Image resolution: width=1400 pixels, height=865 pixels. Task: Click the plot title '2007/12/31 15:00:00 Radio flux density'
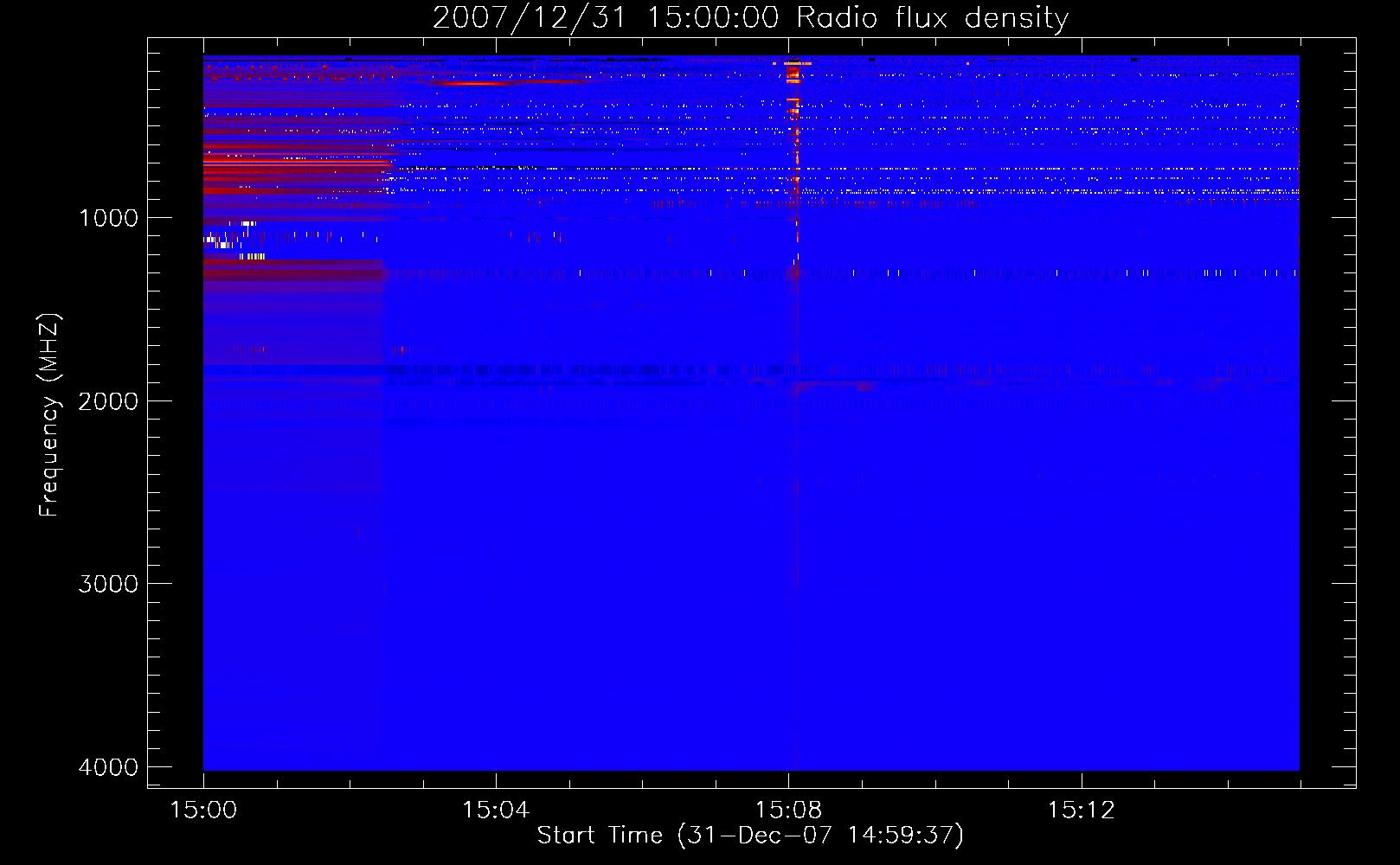point(750,18)
